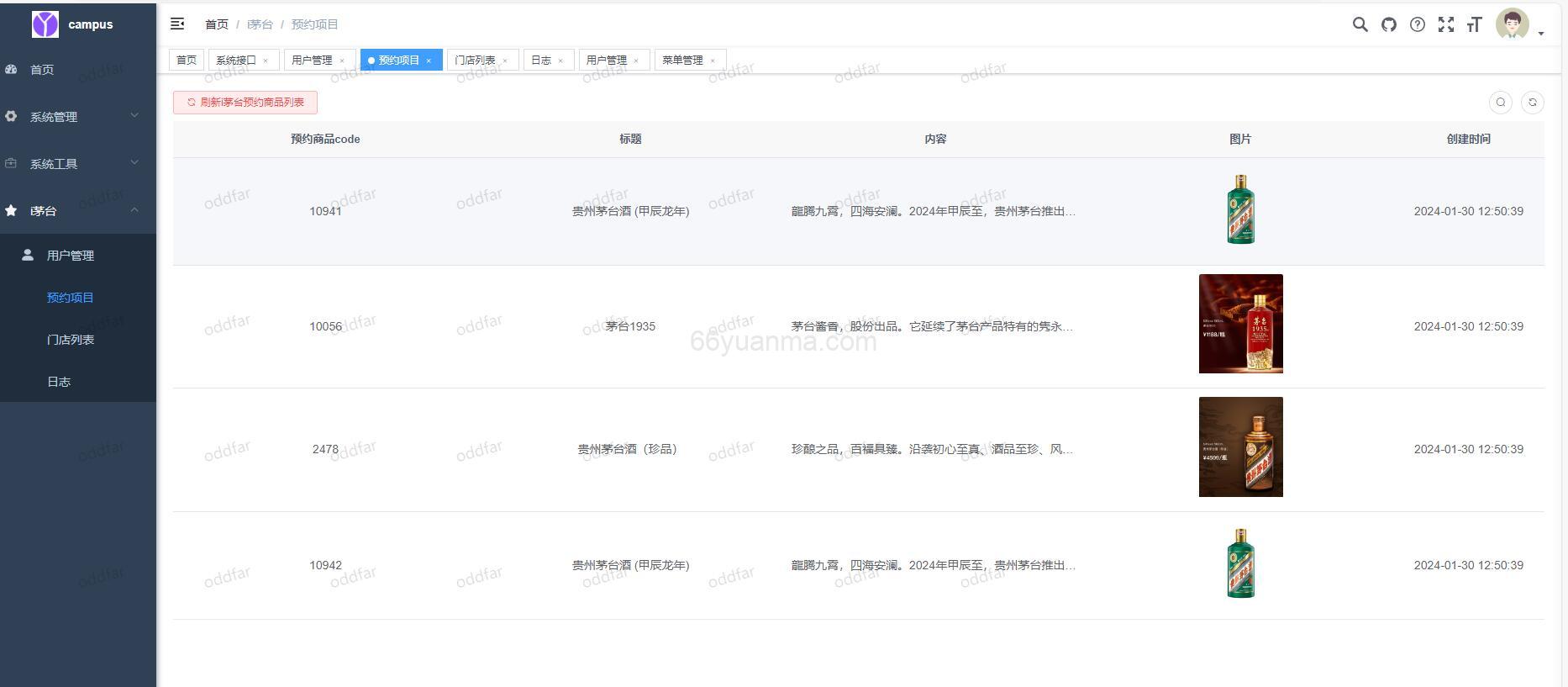Image resolution: width=1568 pixels, height=687 pixels.
Task: Click the dashboard icon beside 首页
Action: tap(11, 69)
